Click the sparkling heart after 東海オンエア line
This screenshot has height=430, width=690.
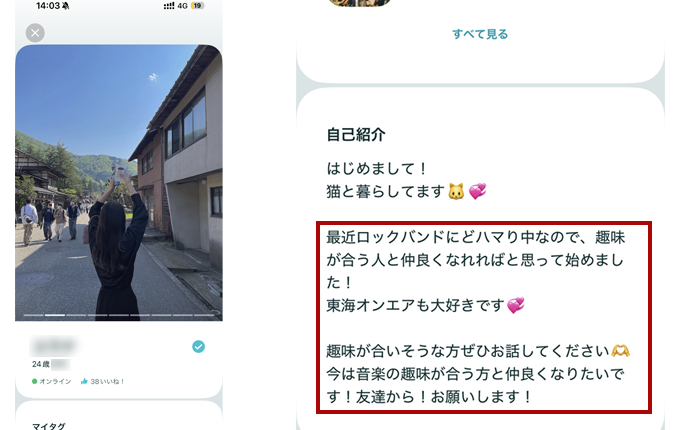tap(516, 305)
